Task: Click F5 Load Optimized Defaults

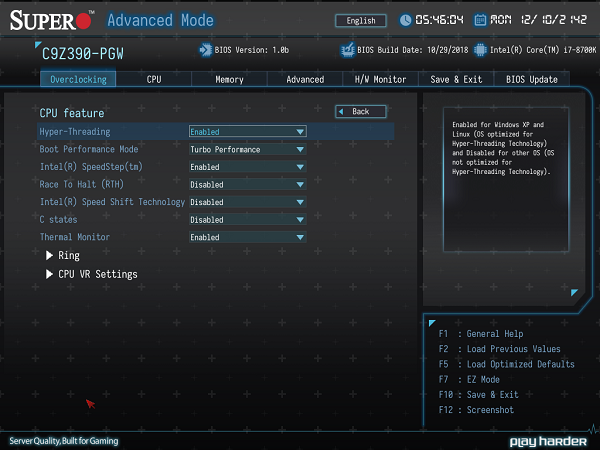Action: (x=507, y=364)
